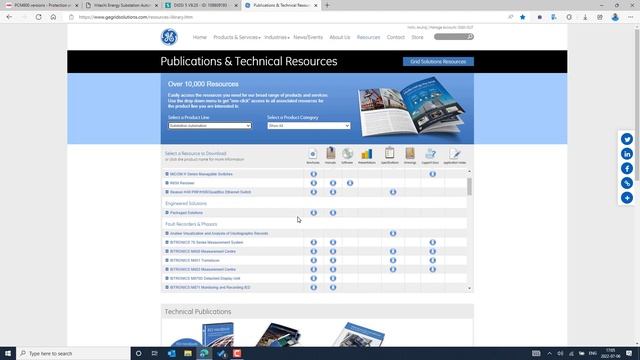Share page on Facebook
The image size is (640, 360).
point(627,169)
